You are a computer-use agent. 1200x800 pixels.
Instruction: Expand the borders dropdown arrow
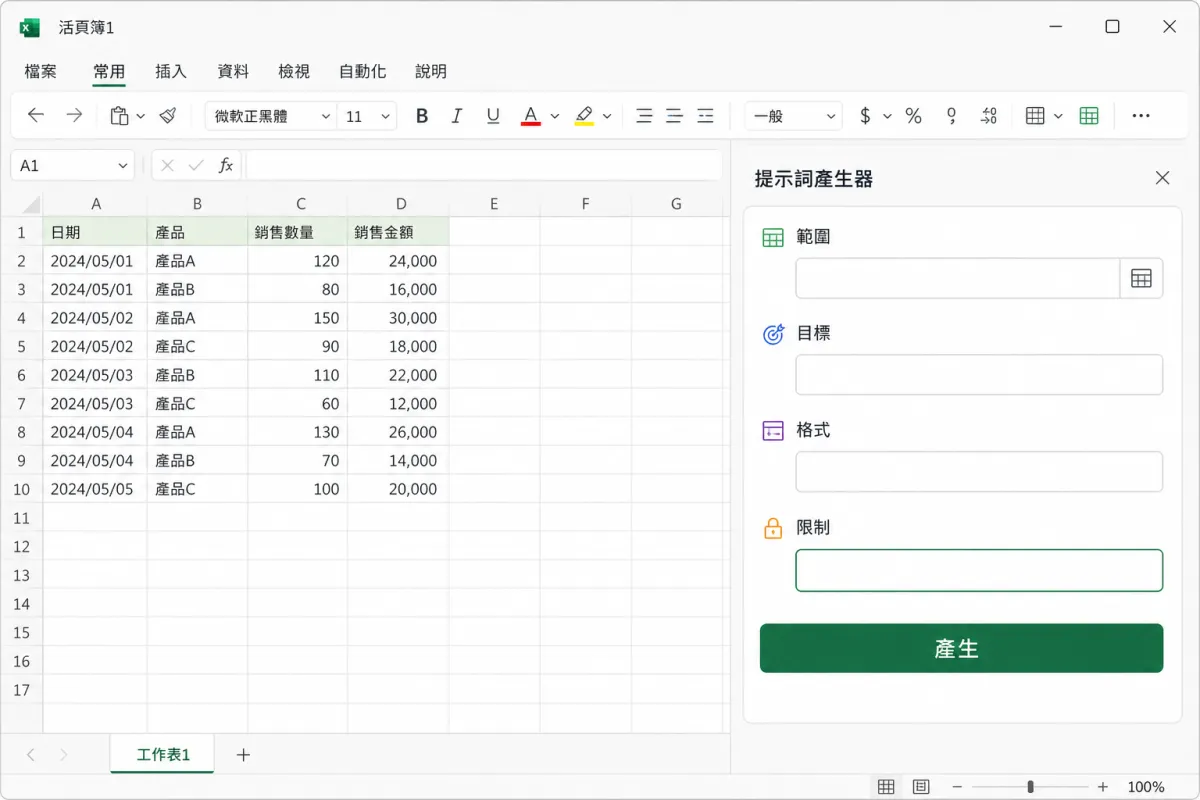point(1058,116)
